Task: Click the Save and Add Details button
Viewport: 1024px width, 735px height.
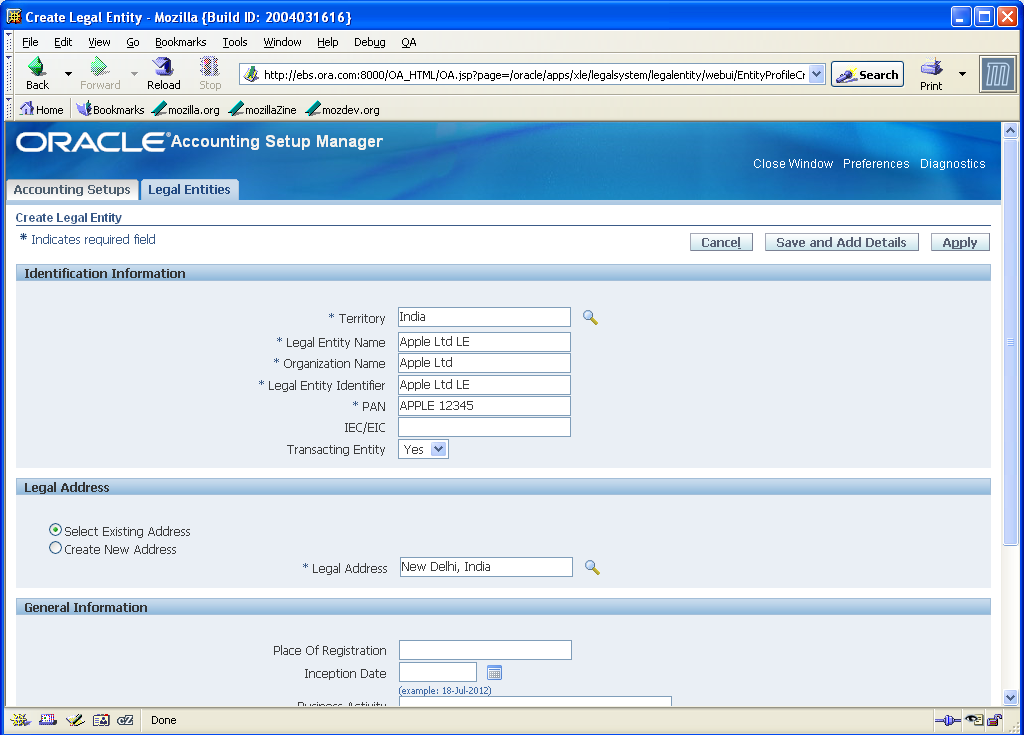Action: click(841, 241)
